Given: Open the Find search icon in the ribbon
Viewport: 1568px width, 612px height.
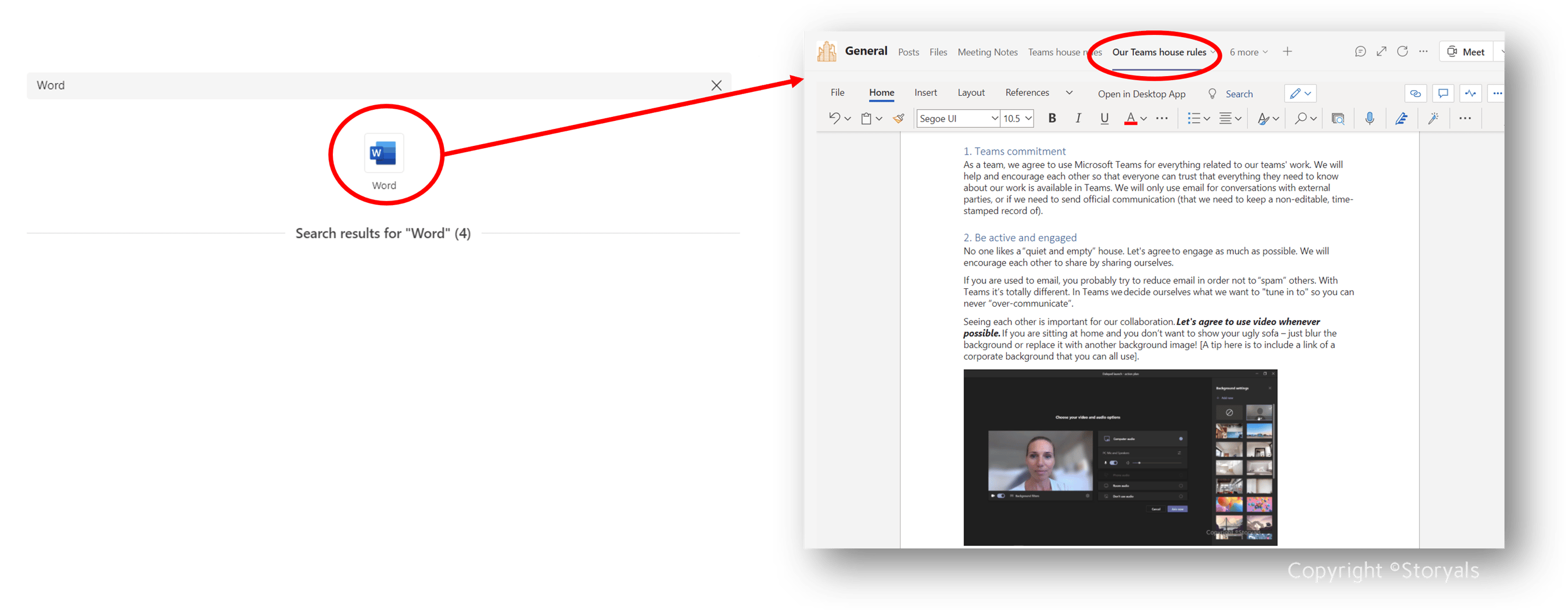Looking at the screenshot, I should point(1302,119).
